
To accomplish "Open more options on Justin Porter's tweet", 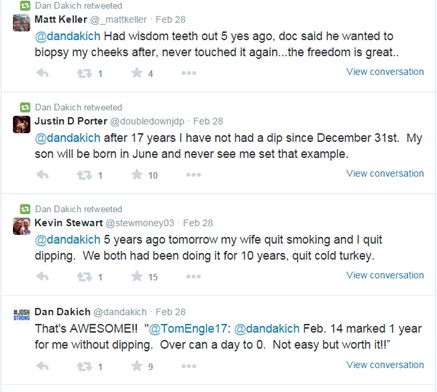I will click(193, 175).
